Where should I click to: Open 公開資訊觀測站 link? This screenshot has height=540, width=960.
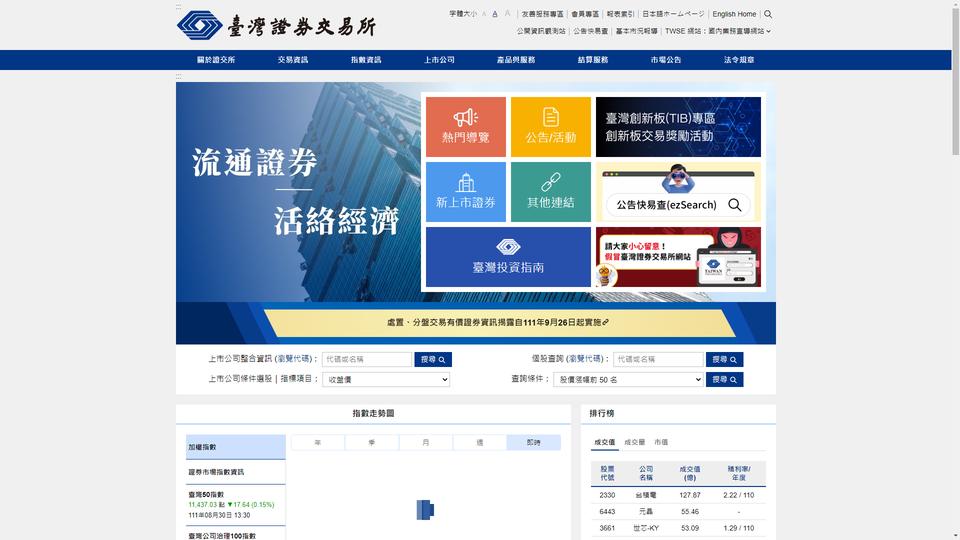[x=541, y=31]
